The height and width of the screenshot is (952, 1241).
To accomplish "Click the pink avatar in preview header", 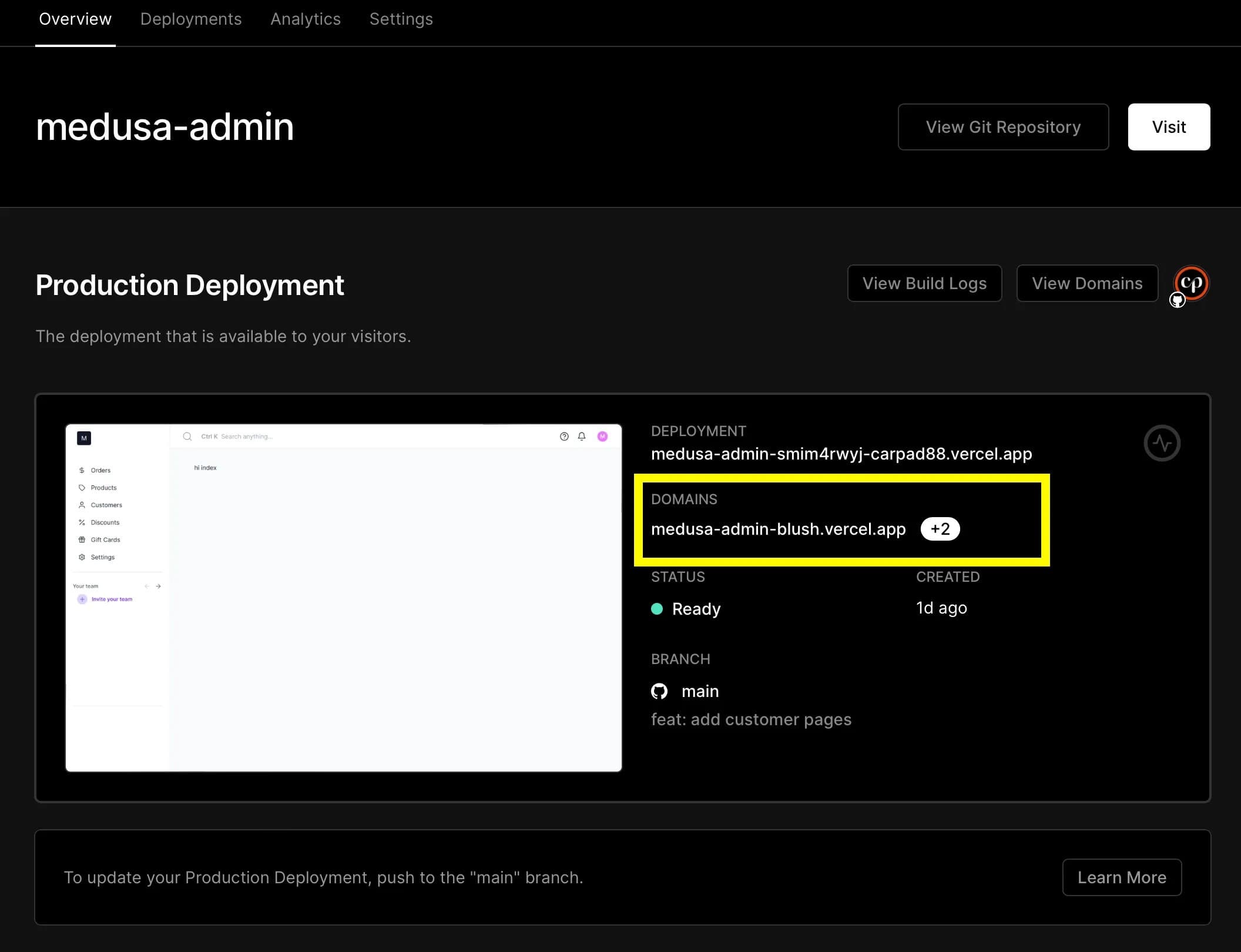I will click(x=602, y=436).
